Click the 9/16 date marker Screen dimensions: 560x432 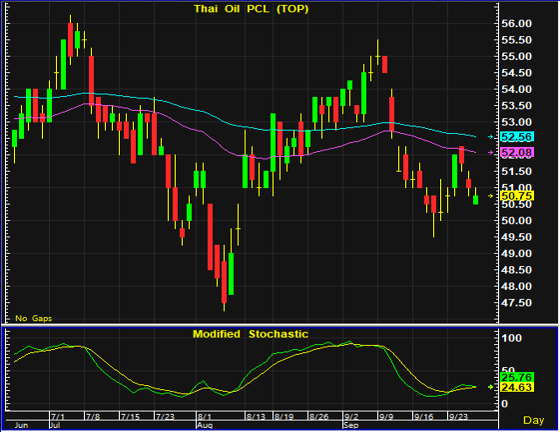pyautogui.click(x=423, y=417)
